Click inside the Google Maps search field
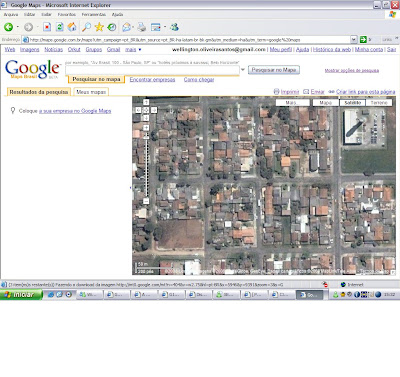The height and width of the screenshot is (377, 400). [x=152, y=70]
